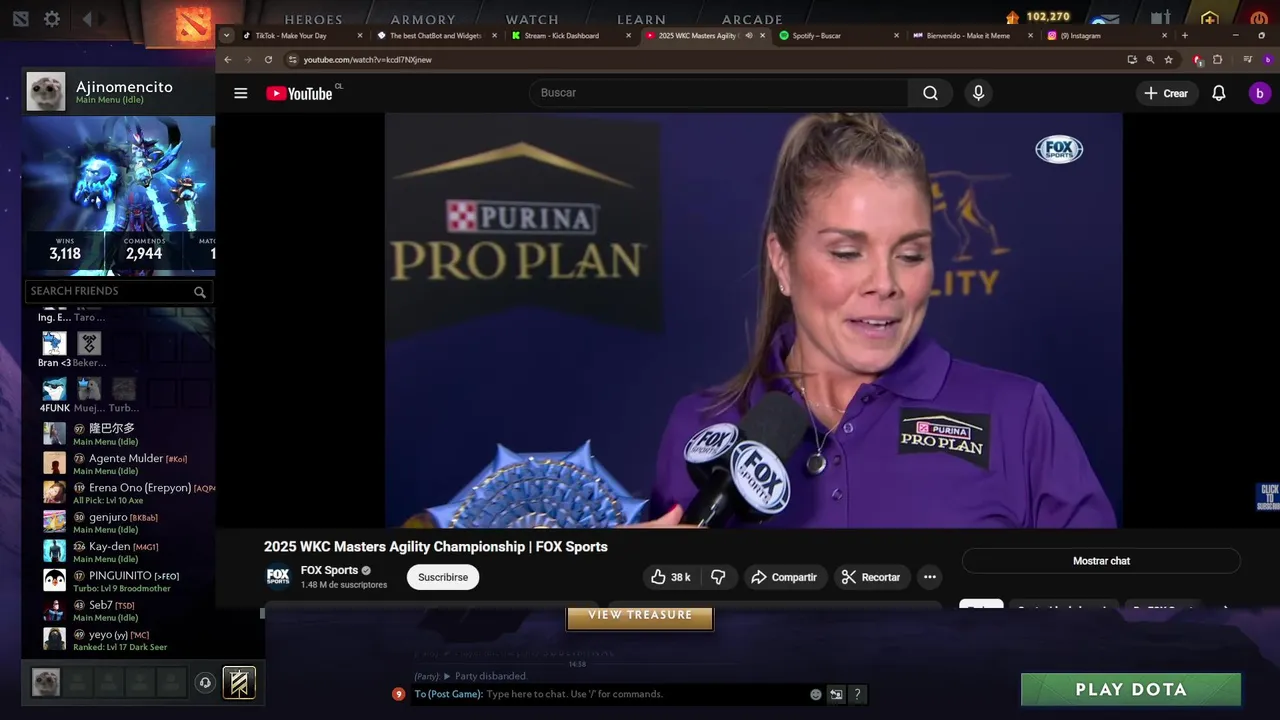Close the TikTok tab
This screenshot has width=1280, height=720.
click(360, 35)
